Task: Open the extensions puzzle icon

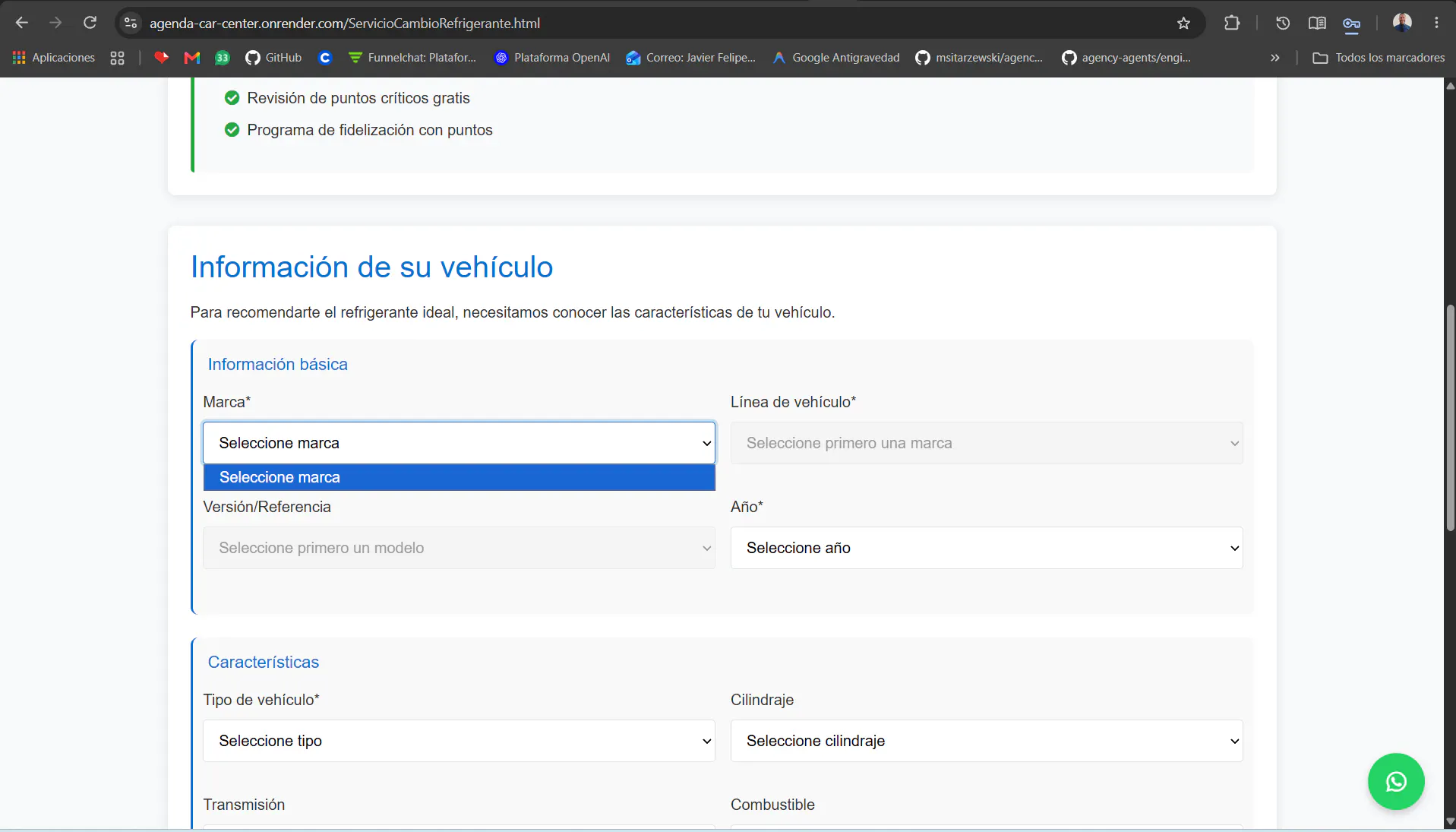Action: tap(1232, 23)
